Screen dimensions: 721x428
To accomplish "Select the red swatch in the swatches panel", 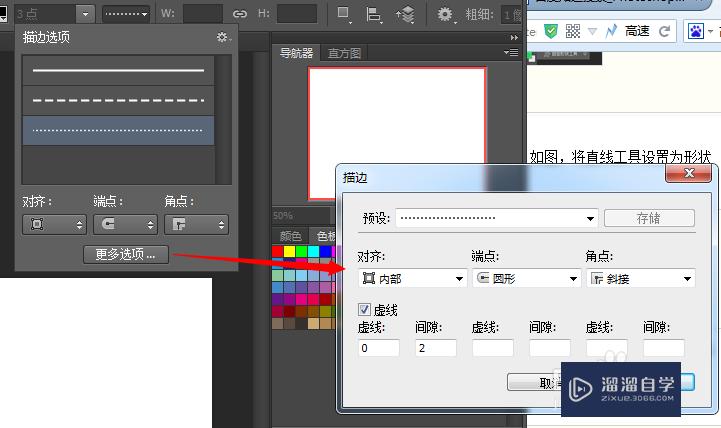I will [x=277, y=251].
